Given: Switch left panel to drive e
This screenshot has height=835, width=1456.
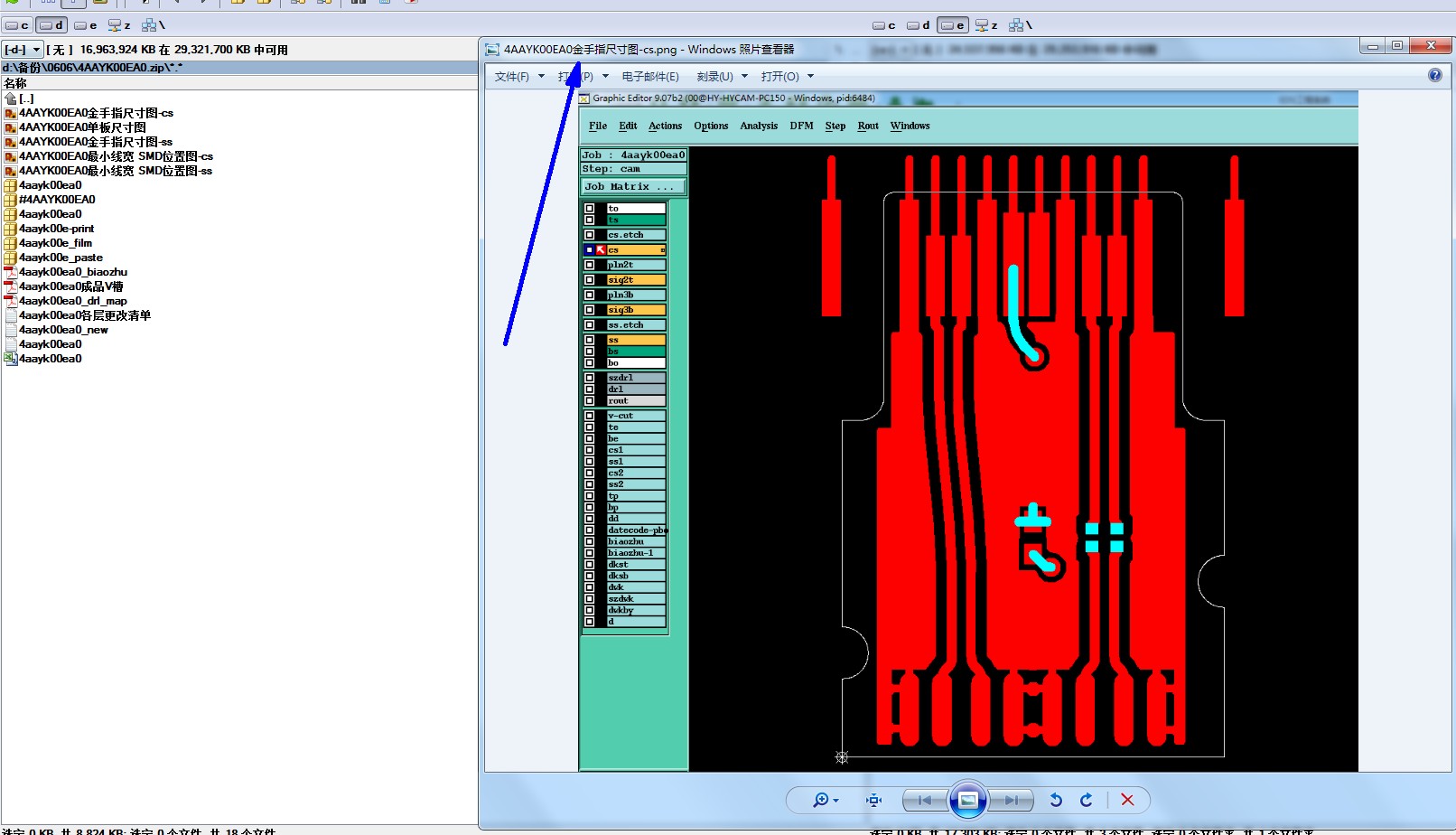Looking at the screenshot, I should (86, 25).
